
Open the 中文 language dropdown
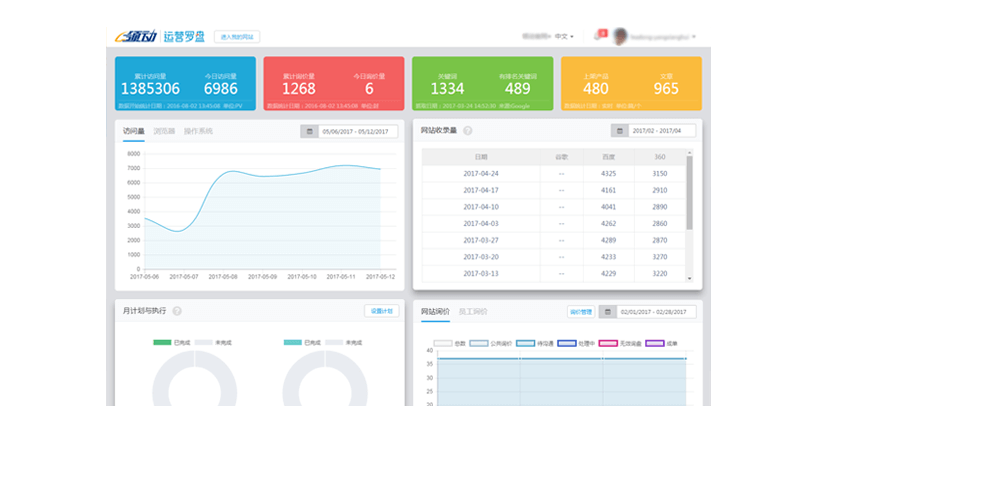563,36
